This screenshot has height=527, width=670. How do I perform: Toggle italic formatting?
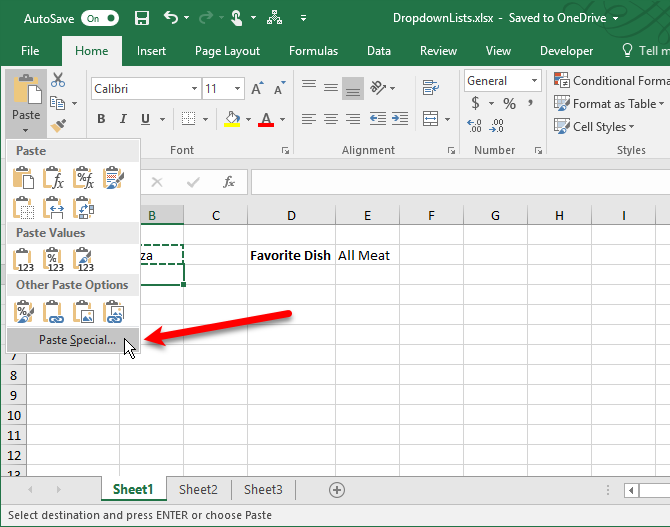point(123,120)
